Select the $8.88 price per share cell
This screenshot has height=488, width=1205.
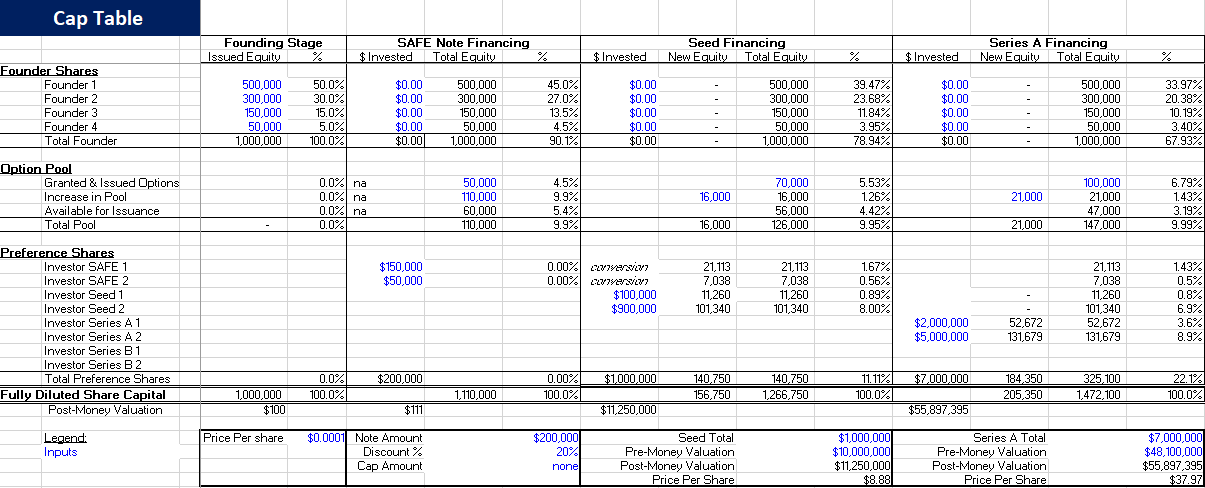(876, 480)
